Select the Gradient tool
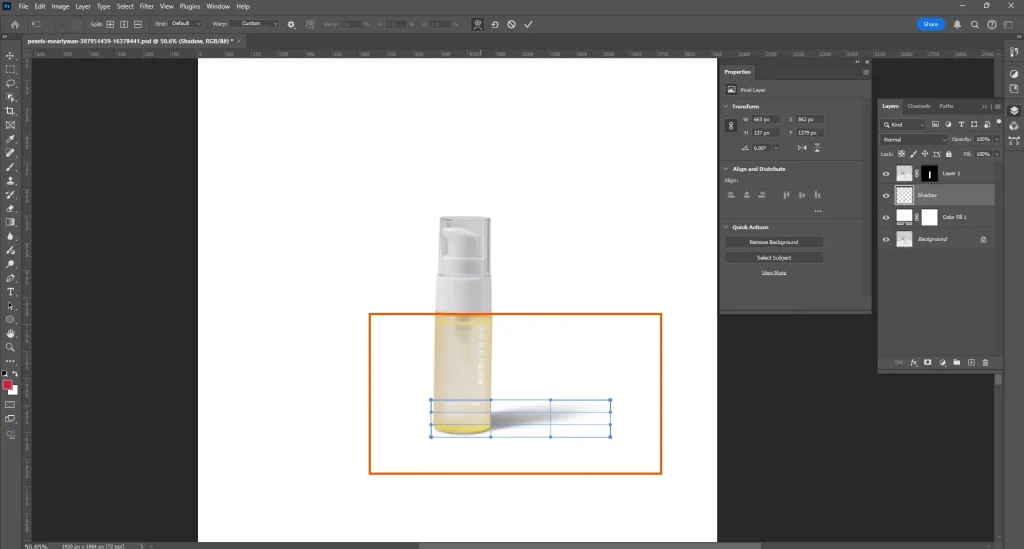The width and height of the screenshot is (1024, 549). pyautogui.click(x=10, y=223)
